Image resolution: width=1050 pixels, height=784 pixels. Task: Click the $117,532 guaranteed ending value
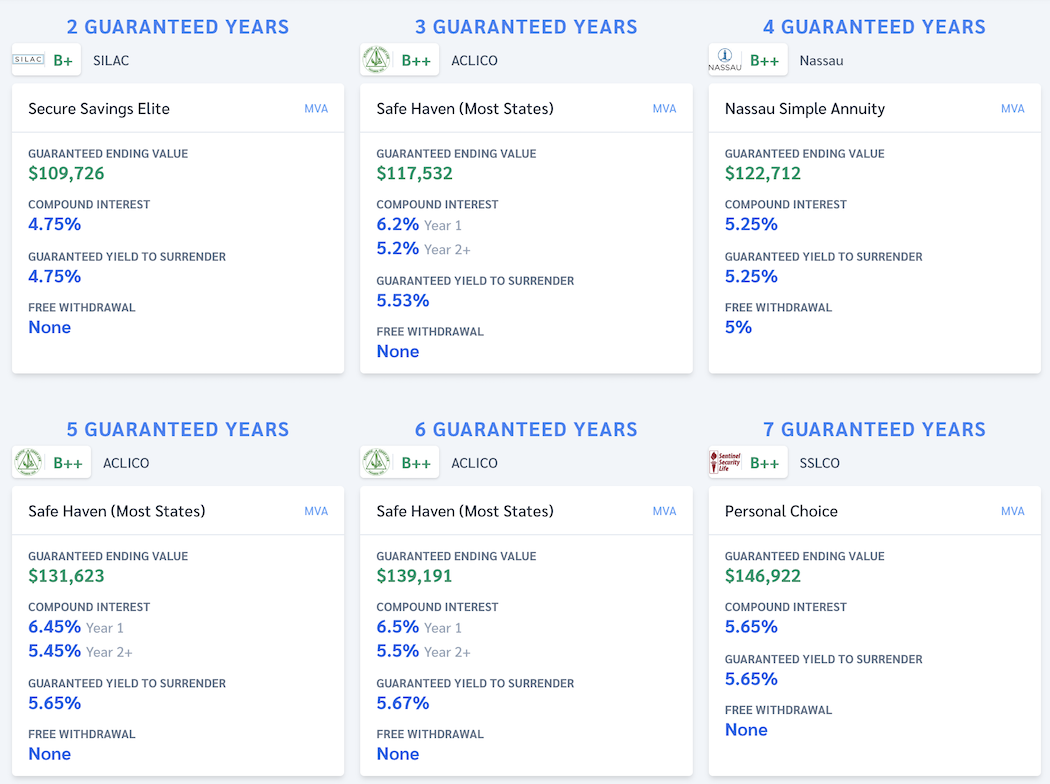(x=414, y=173)
